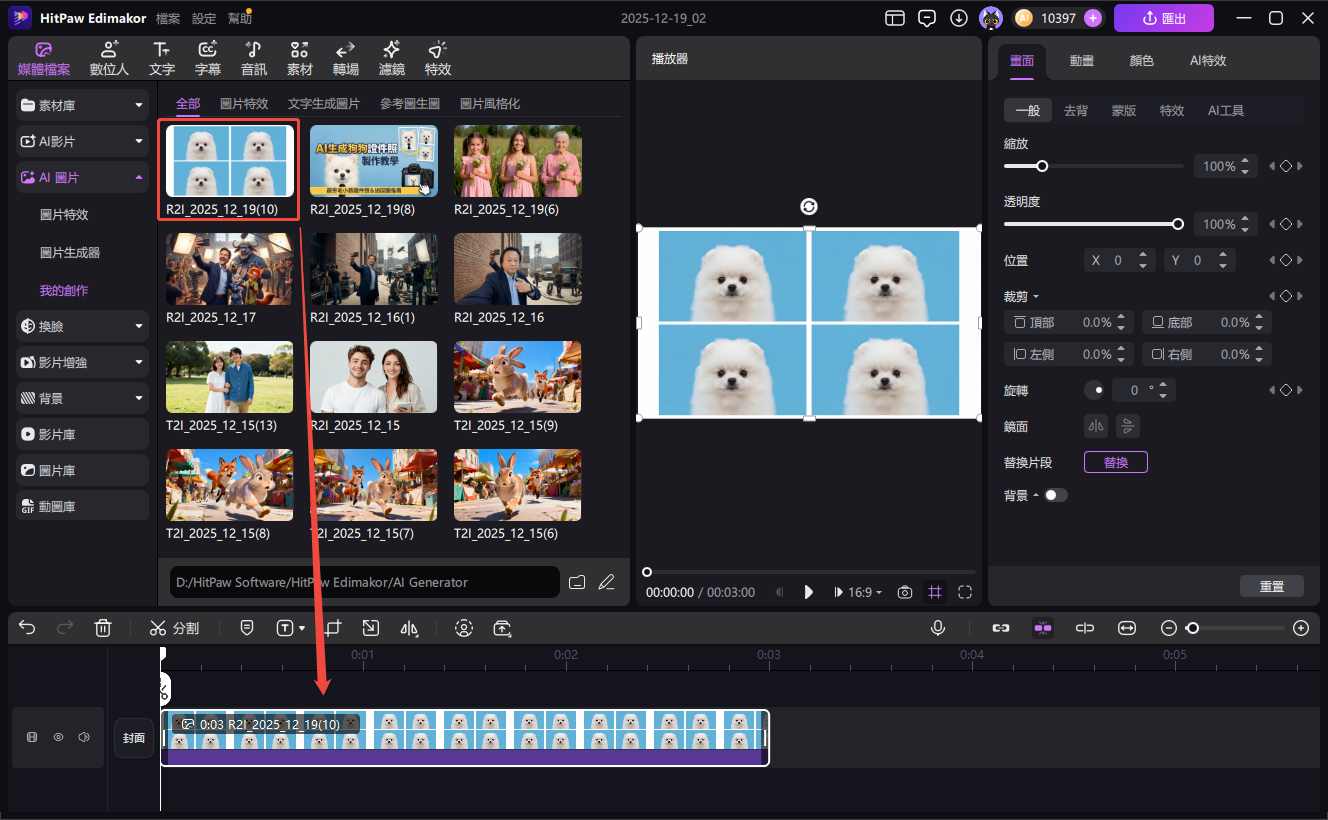
Task: Click the 透明度 opacity slider handle
Action: point(1177,224)
